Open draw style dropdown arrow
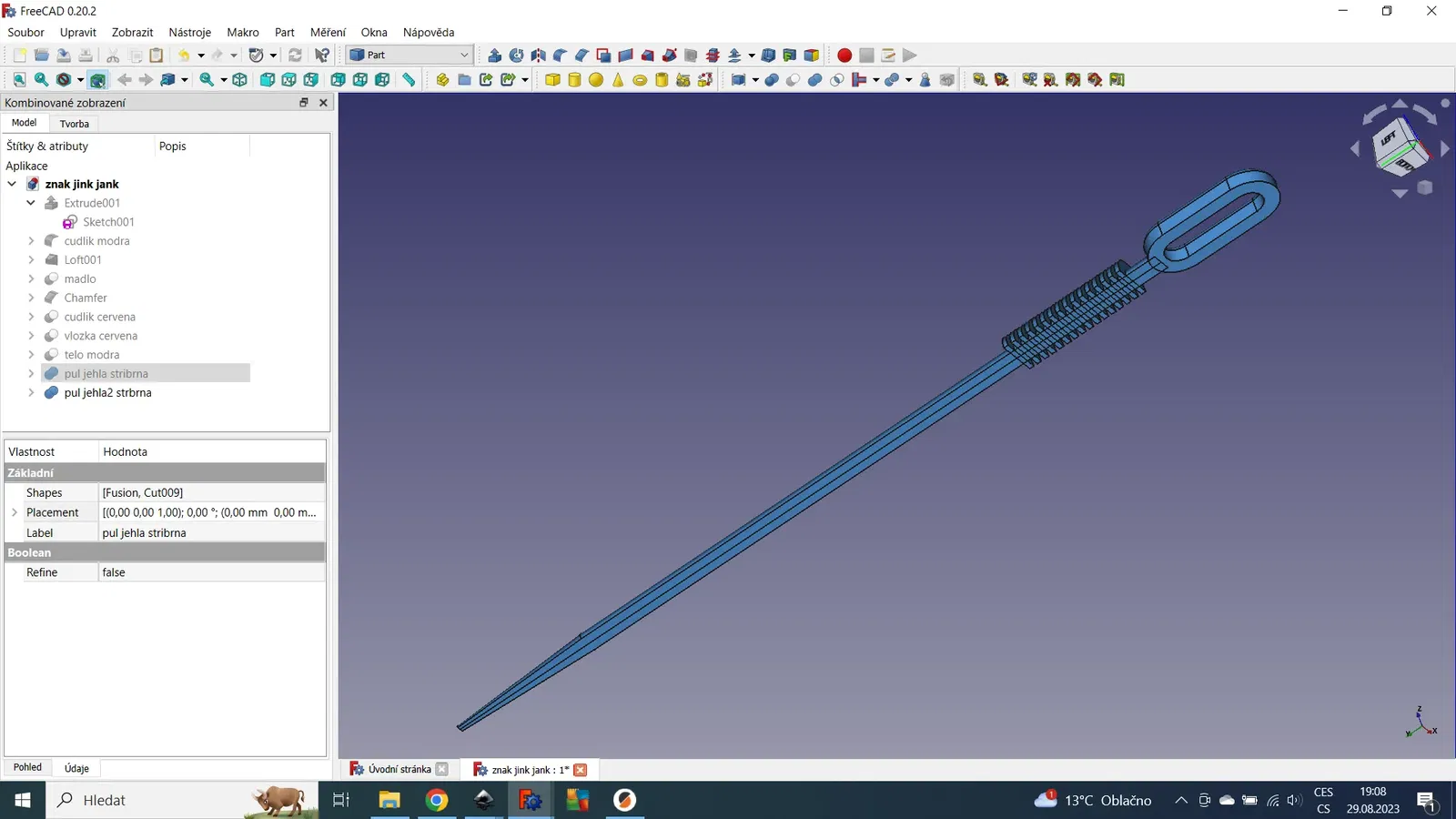 (80, 80)
